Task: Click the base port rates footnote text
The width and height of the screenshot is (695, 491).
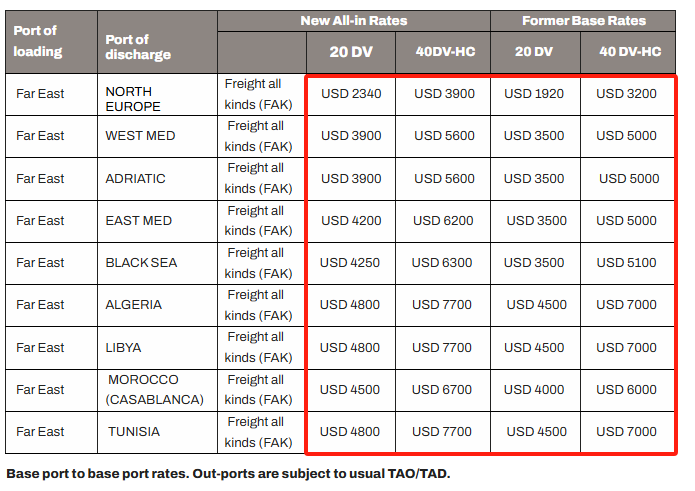Action: coord(228,474)
